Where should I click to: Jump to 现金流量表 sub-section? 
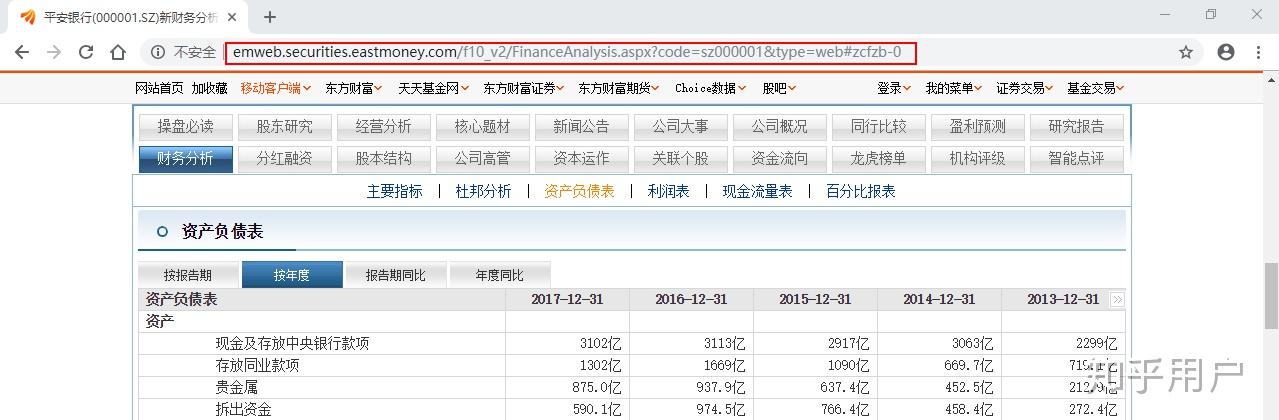[757, 191]
